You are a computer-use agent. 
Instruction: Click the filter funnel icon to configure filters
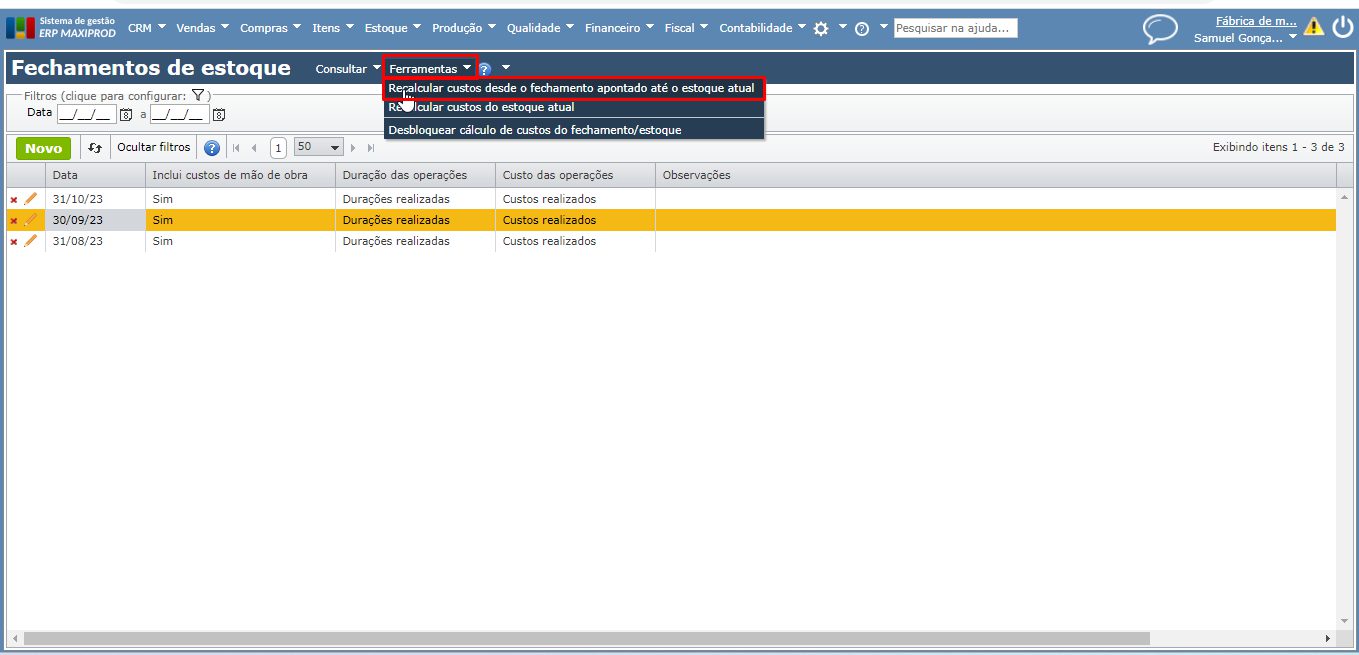point(198,95)
